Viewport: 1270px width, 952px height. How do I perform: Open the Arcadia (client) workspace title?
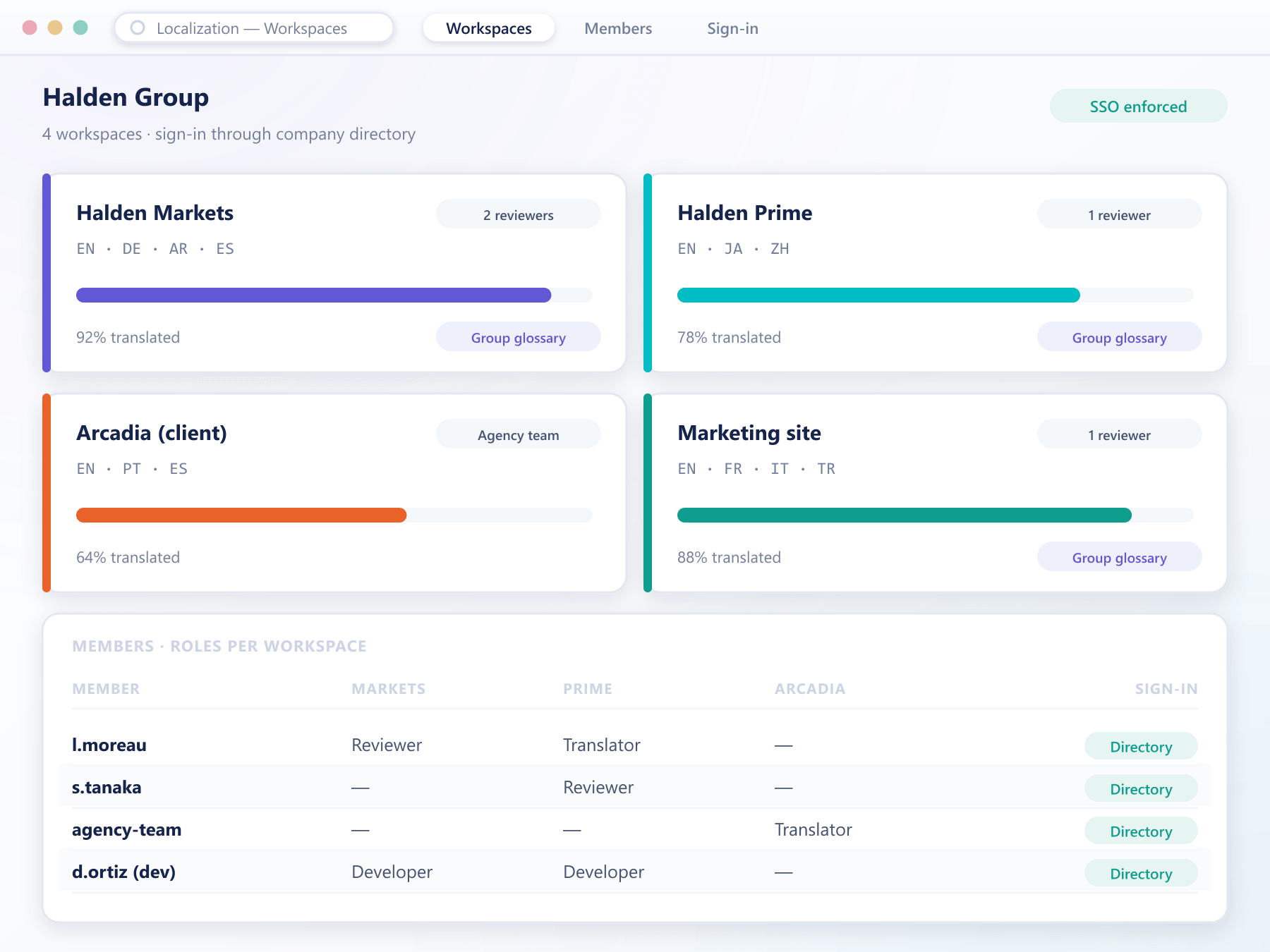coord(152,433)
